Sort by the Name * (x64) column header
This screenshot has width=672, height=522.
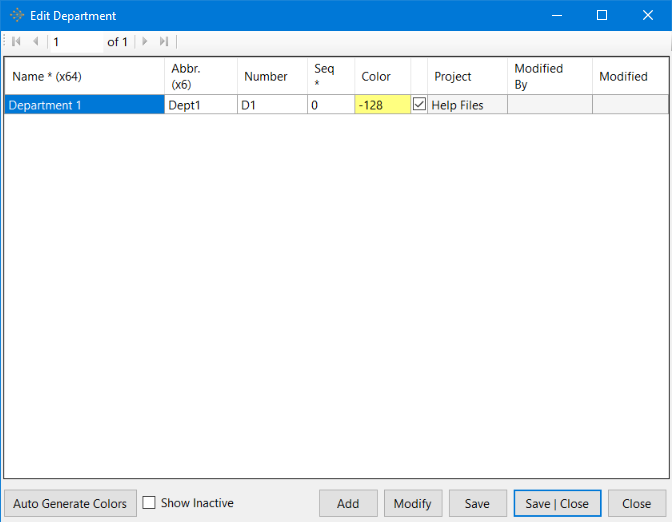pos(84,76)
